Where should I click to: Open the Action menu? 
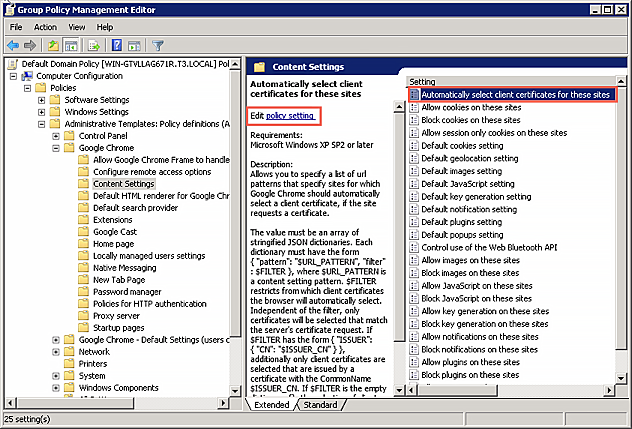46,26
